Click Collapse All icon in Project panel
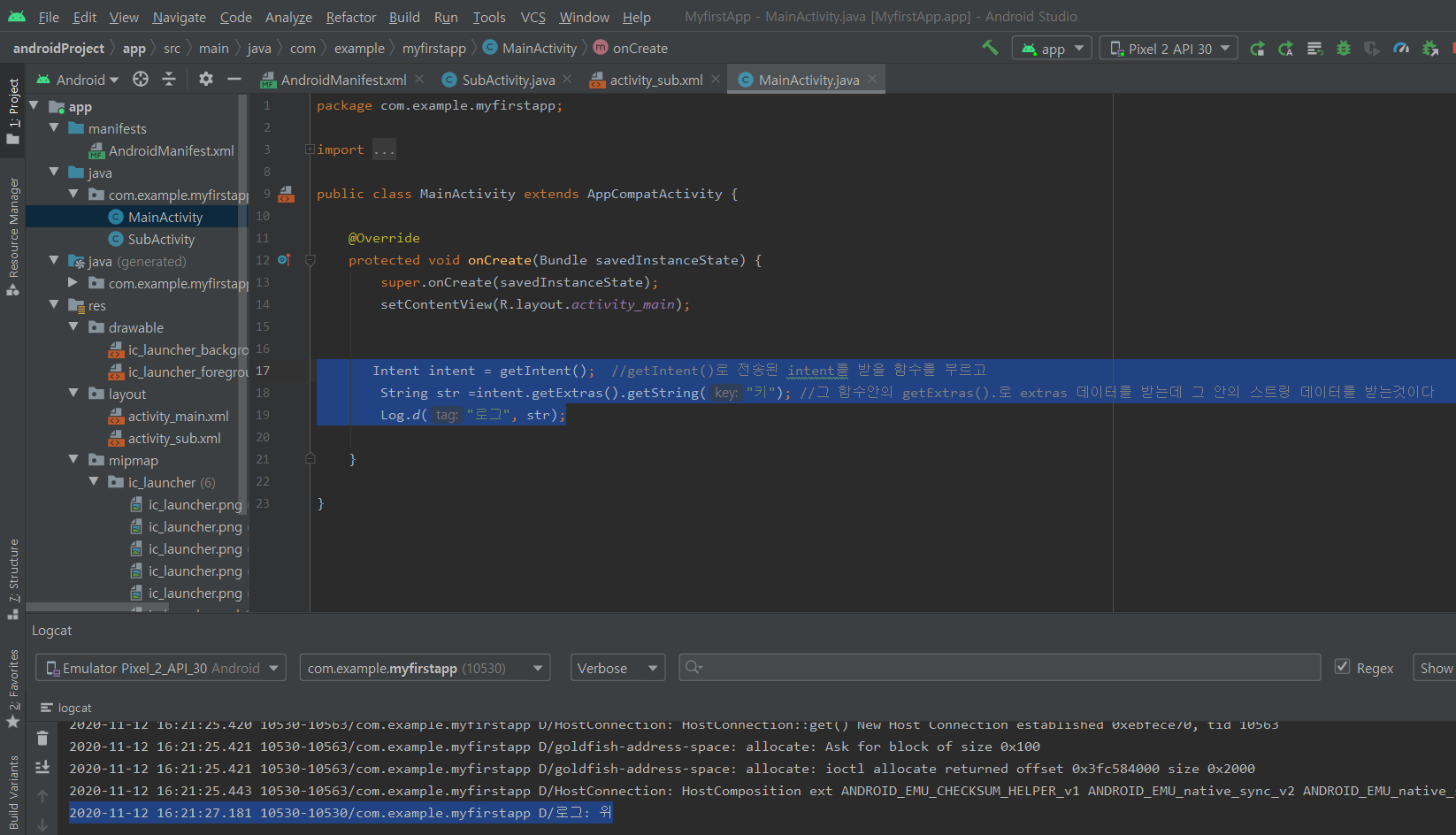Image resolution: width=1456 pixels, height=835 pixels. pos(169,79)
